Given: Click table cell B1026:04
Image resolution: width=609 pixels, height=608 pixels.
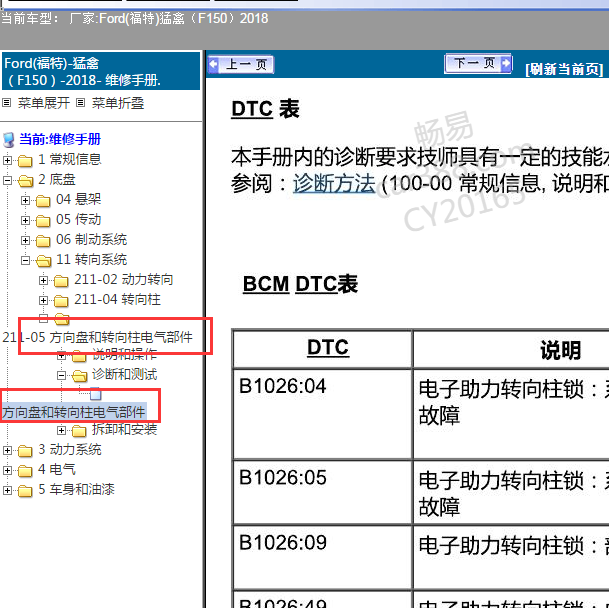Looking at the screenshot, I should [322, 414].
